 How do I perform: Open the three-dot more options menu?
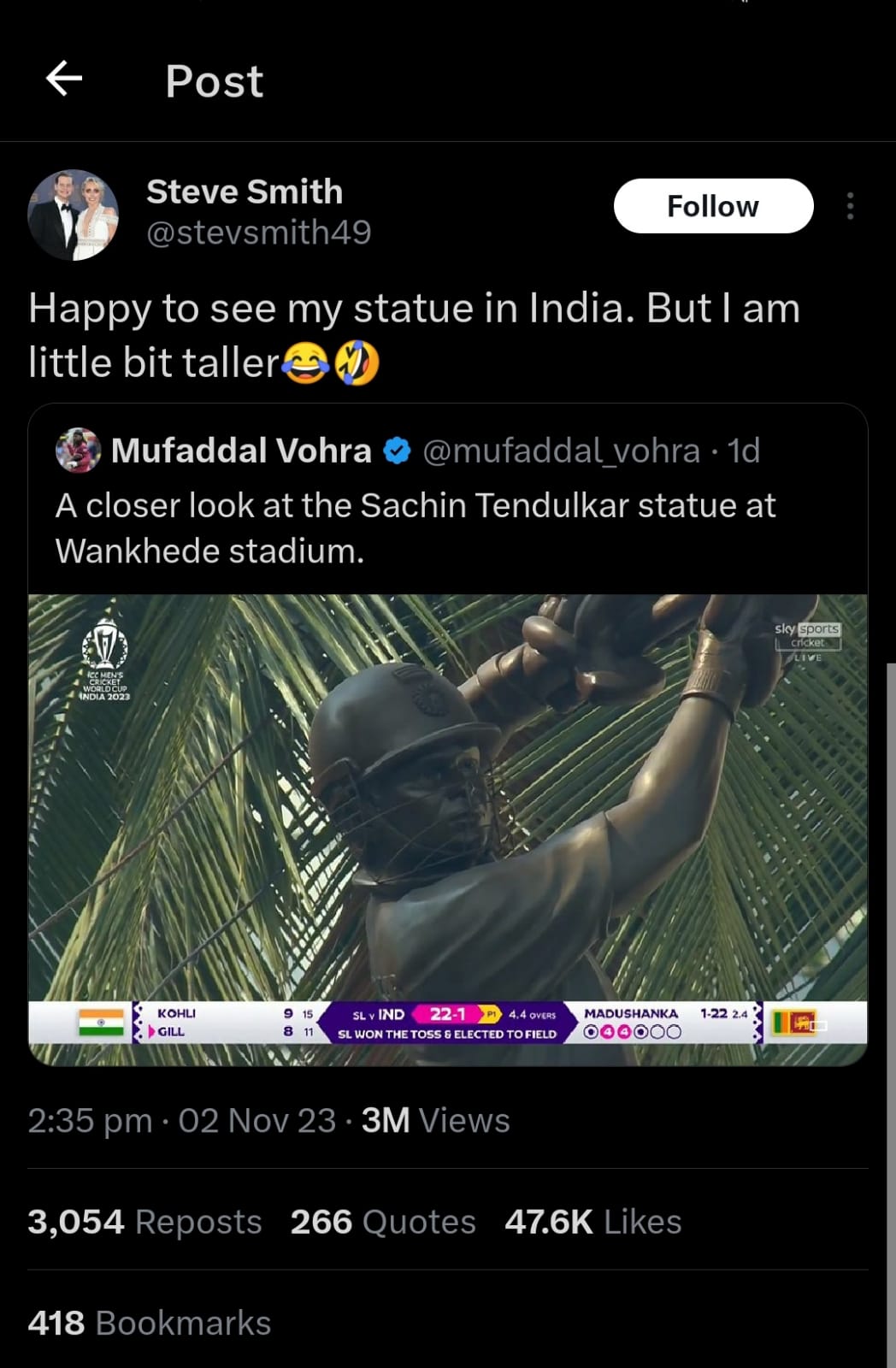click(849, 206)
